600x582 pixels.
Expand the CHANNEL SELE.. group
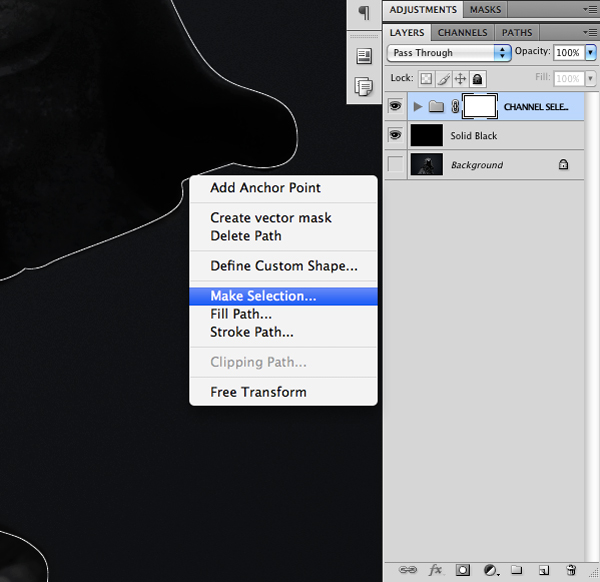[x=418, y=106]
